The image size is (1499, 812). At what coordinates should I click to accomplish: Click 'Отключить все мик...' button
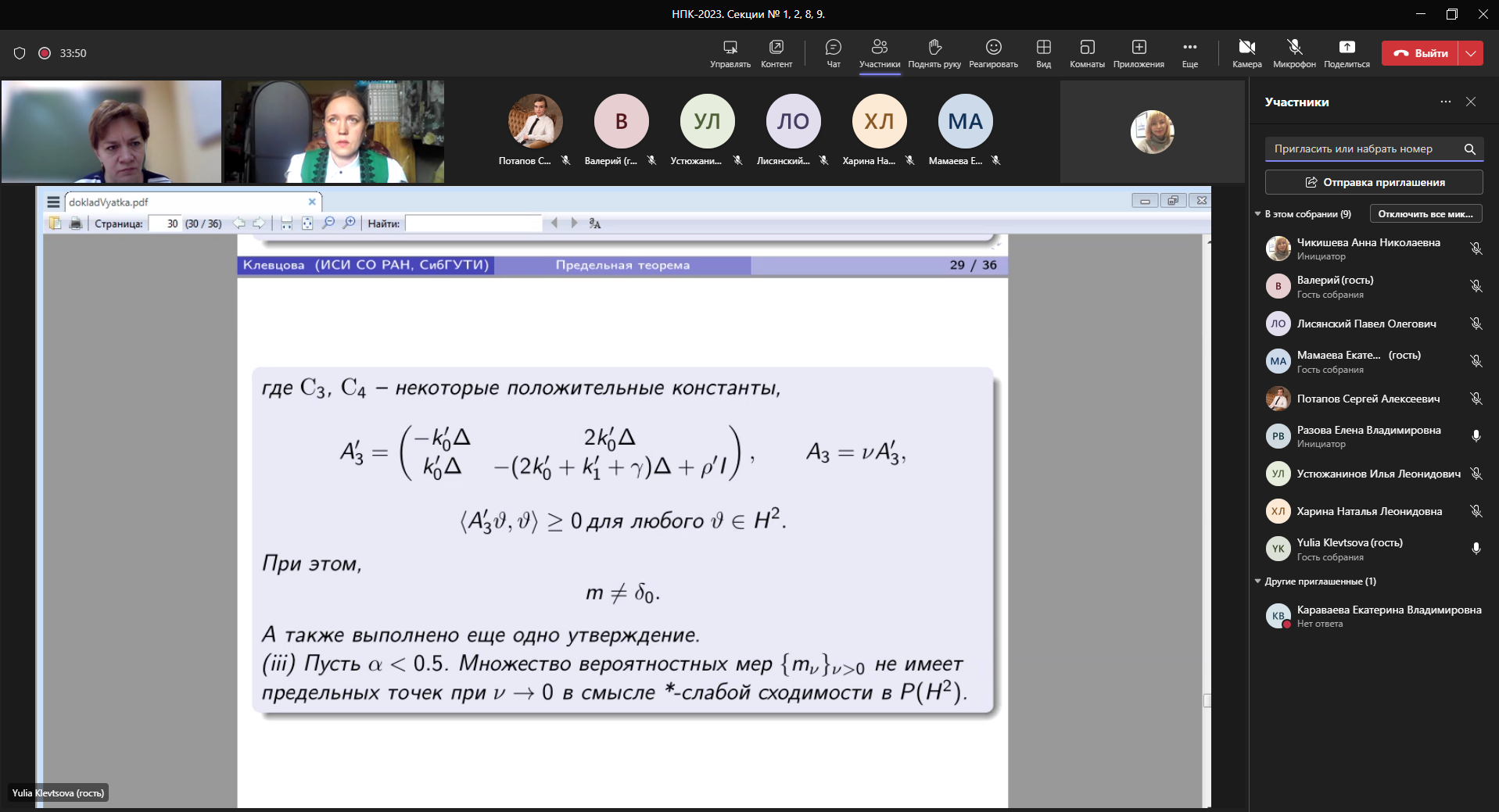[1425, 214]
